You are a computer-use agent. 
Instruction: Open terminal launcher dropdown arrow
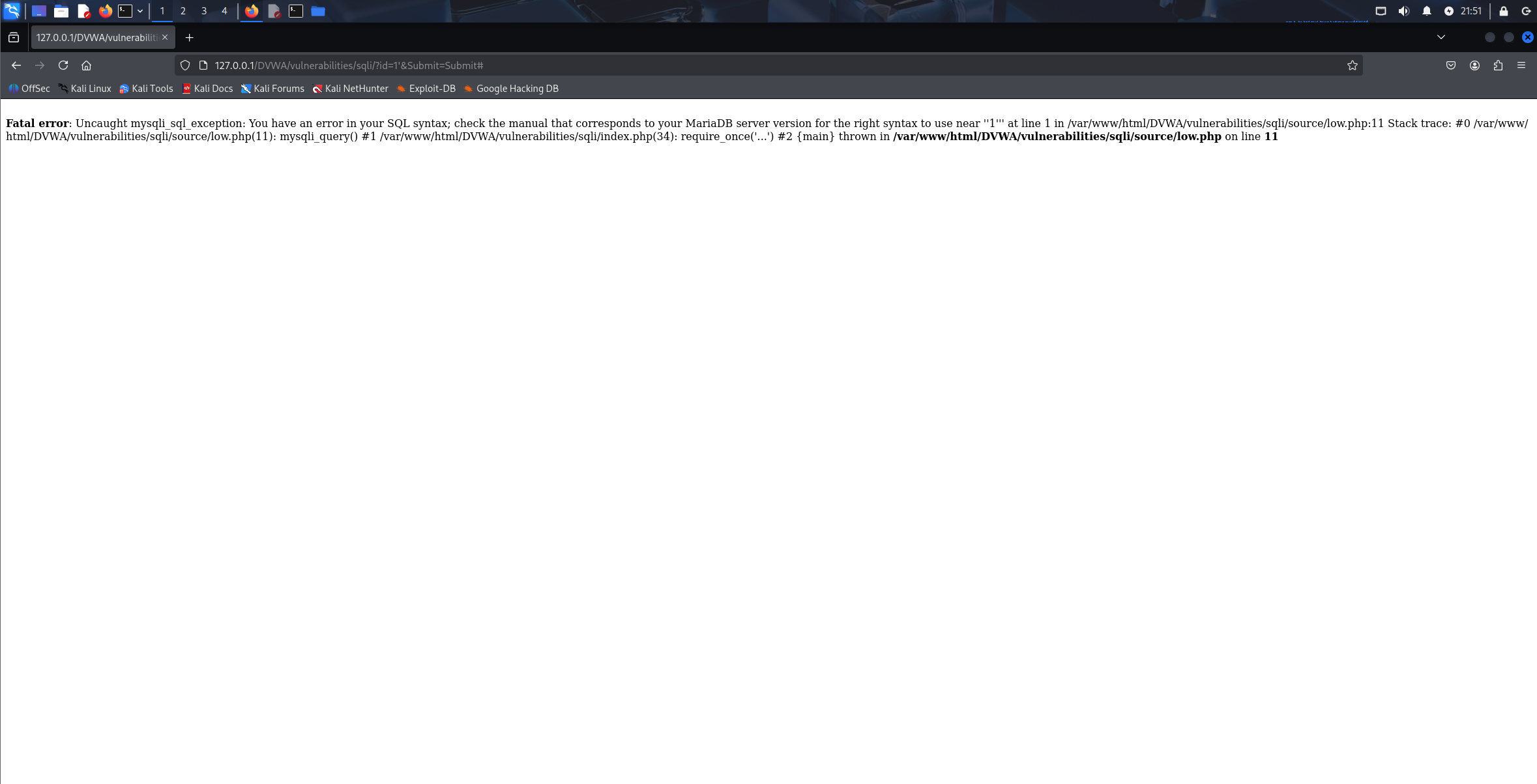(x=140, y=11)
